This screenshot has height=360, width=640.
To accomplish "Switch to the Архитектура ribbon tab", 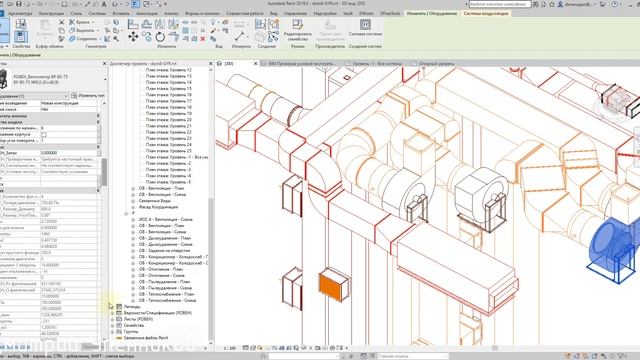I will click(20, 13).
